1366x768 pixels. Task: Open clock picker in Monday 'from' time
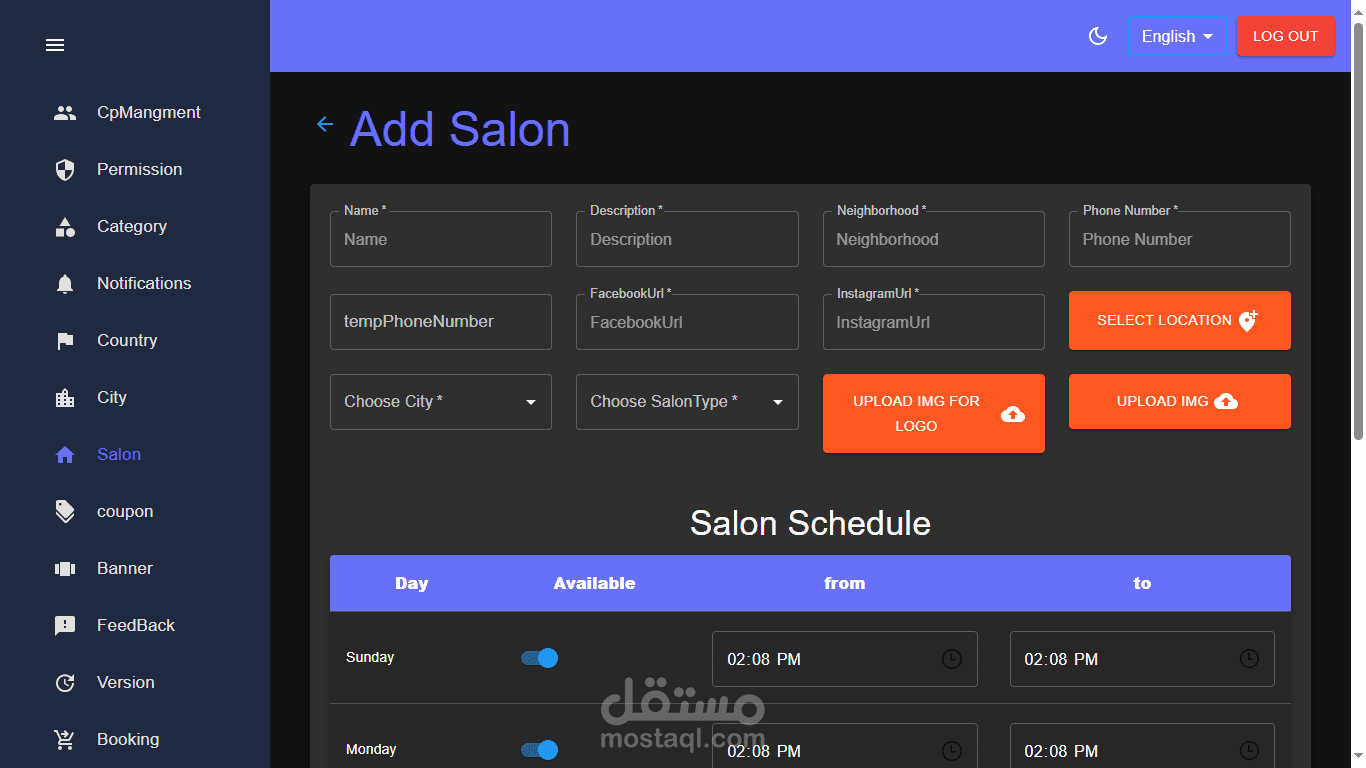952,751
